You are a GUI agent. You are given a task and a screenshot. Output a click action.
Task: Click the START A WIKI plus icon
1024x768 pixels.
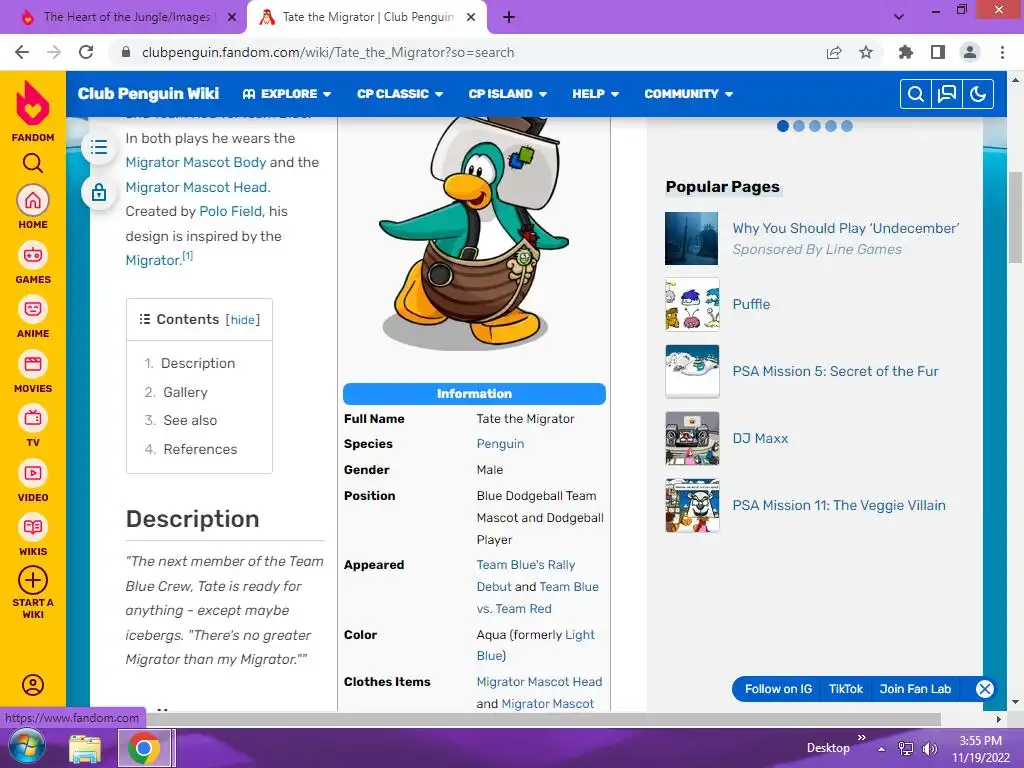(x=33, y=580)
